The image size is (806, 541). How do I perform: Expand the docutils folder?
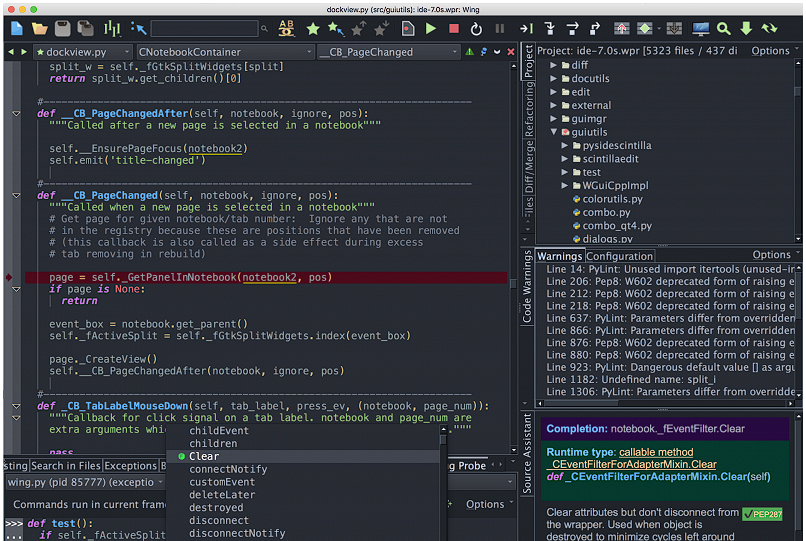pyautogui.click(x=553, y=79)
